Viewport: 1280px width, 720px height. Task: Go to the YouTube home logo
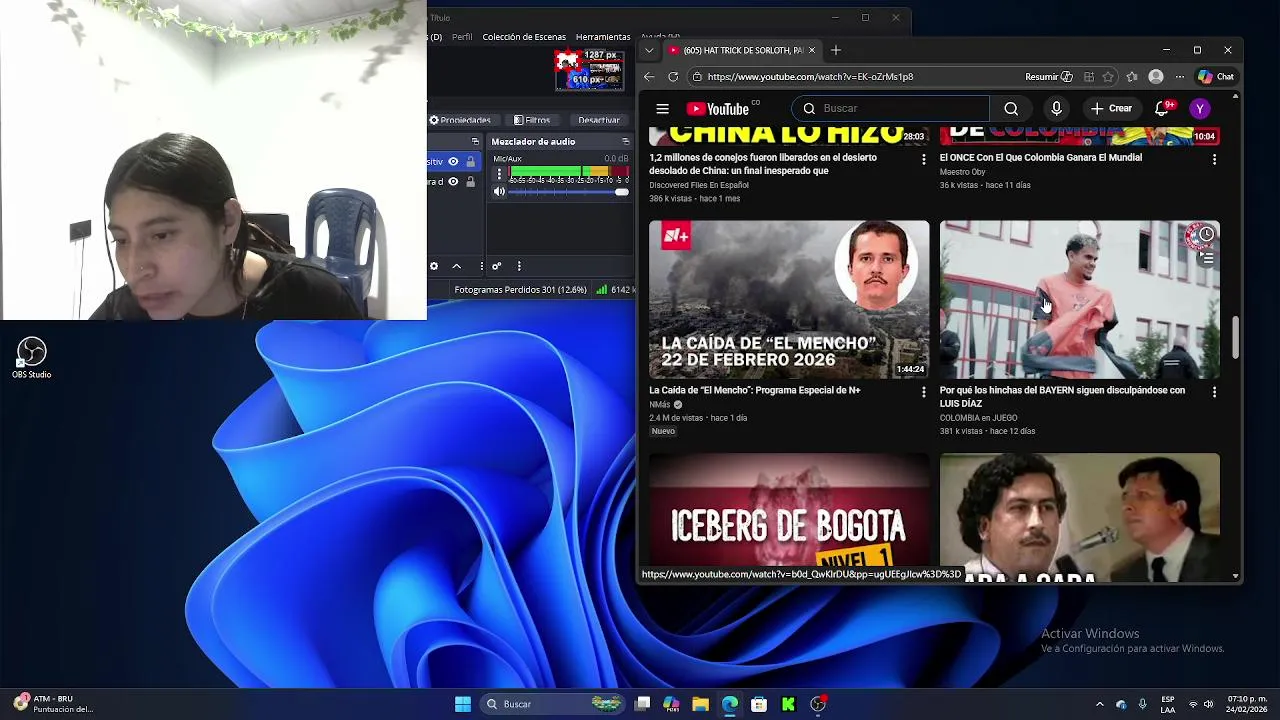tap(718, 108)
